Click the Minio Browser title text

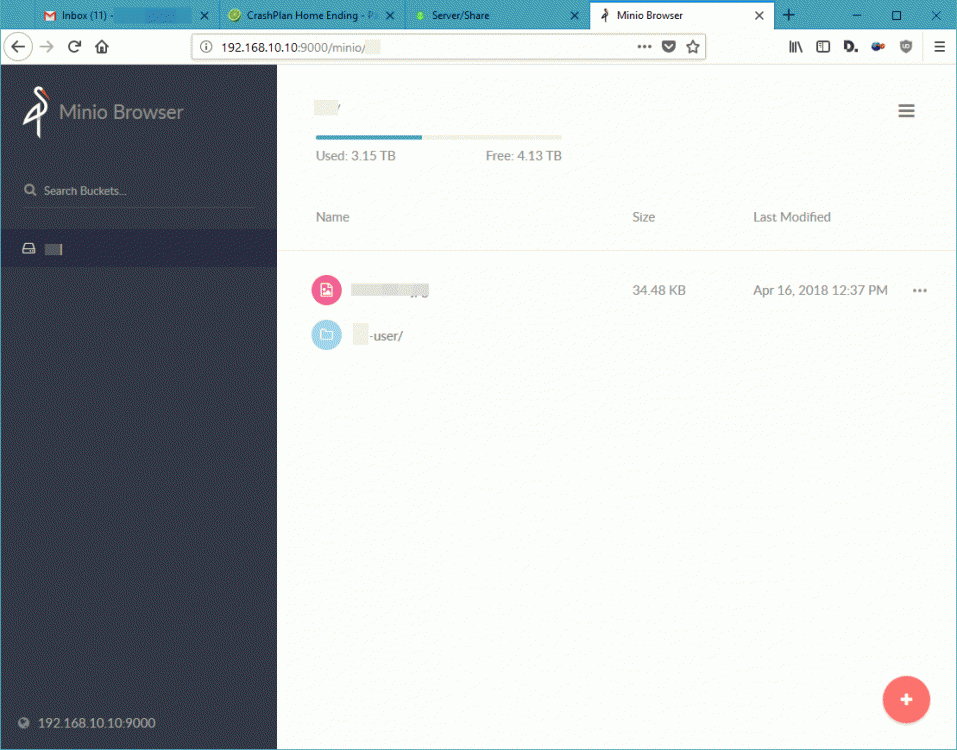coord(121,112)
